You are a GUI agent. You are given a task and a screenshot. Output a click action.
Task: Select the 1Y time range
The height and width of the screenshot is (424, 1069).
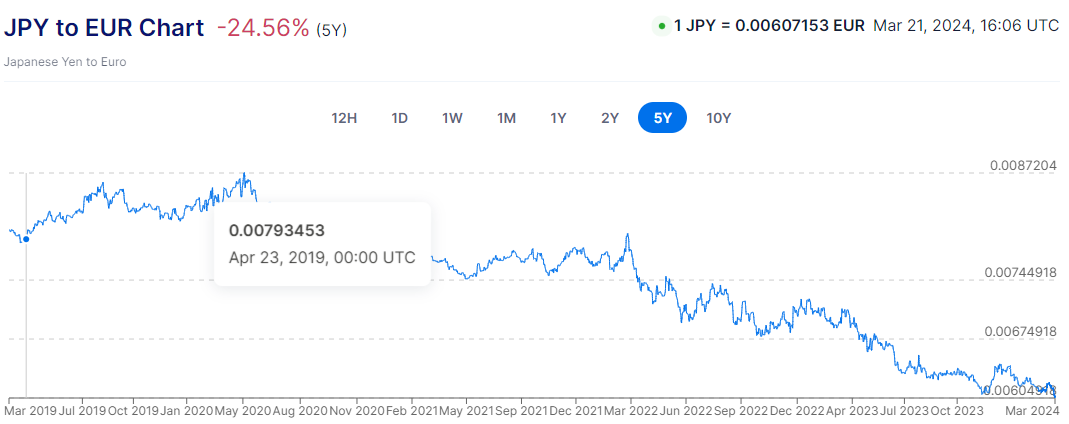click(x=558, y=118)
